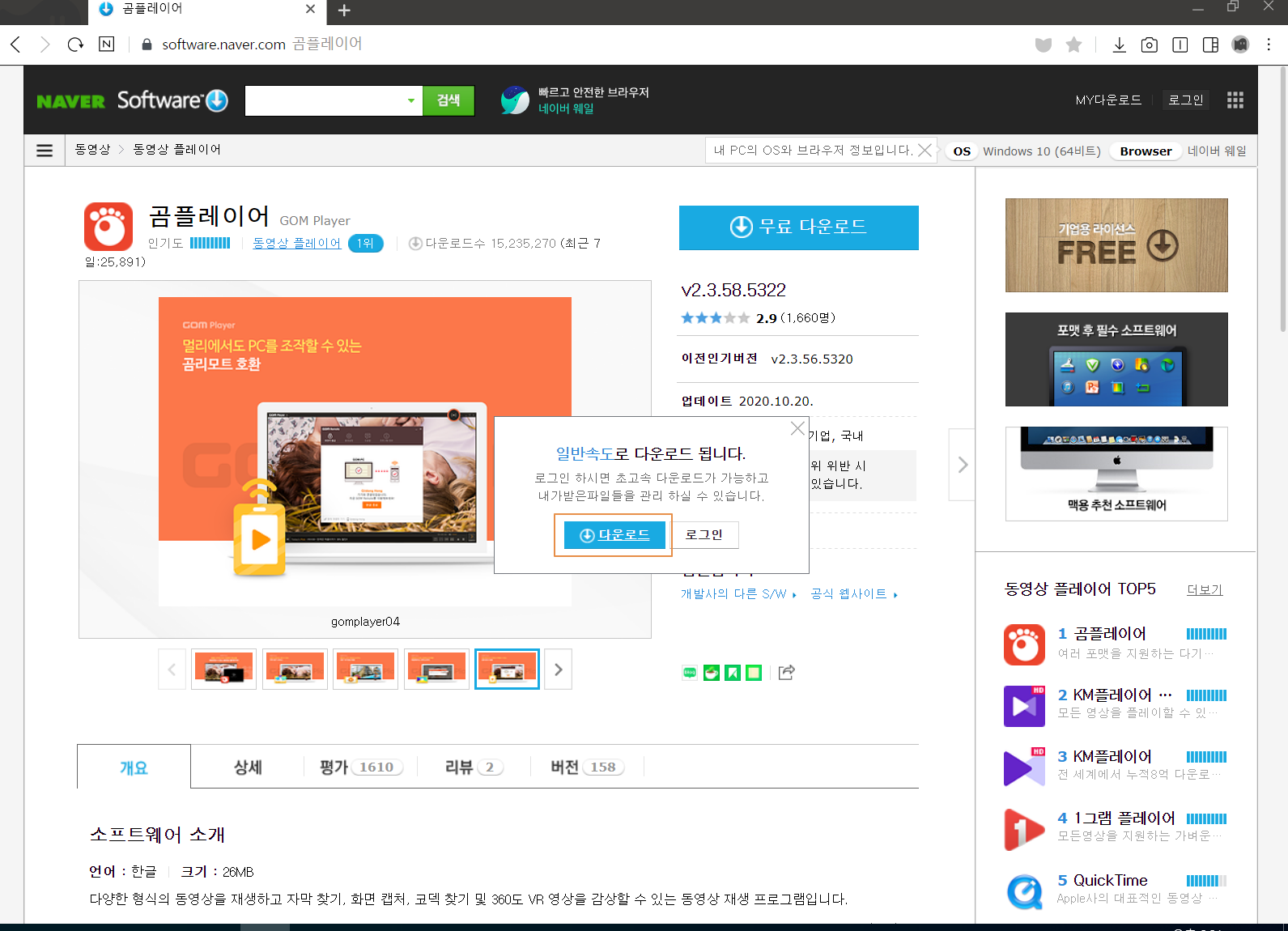Open the 버전 158 tab

[x=587, y=767]
